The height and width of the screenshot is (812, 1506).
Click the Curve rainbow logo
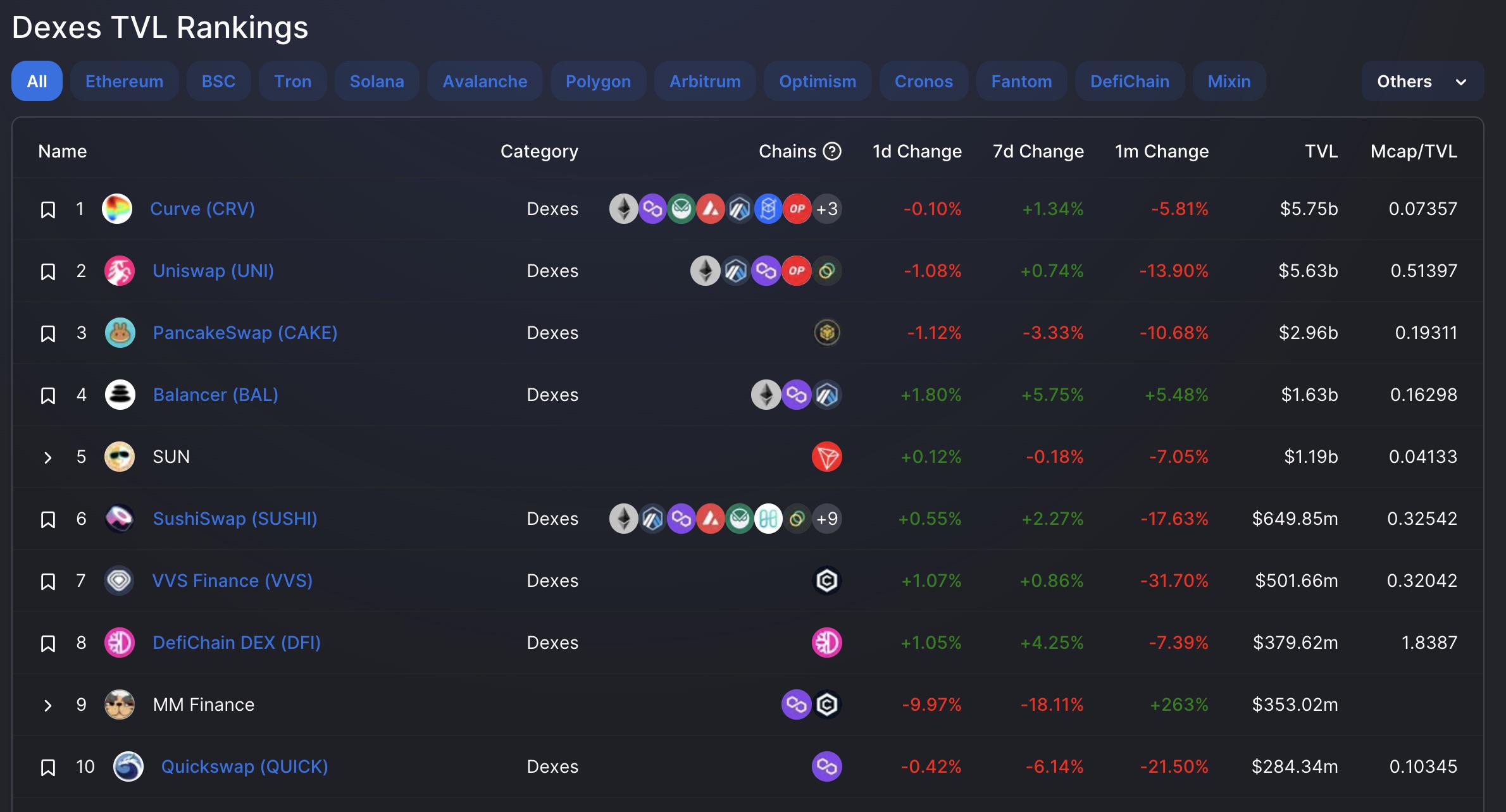(x=117, y=209)
